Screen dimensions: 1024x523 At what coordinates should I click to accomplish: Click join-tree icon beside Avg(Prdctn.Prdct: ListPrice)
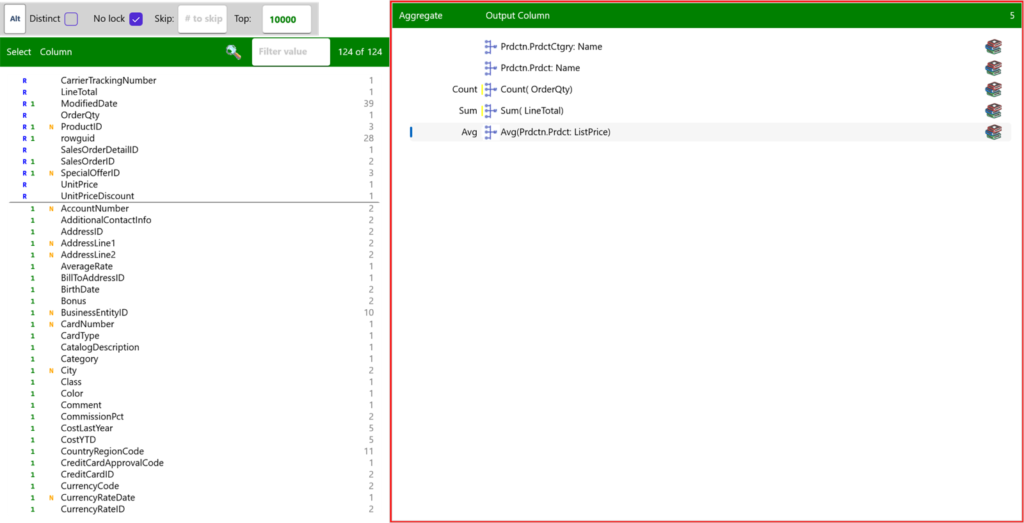491,133
